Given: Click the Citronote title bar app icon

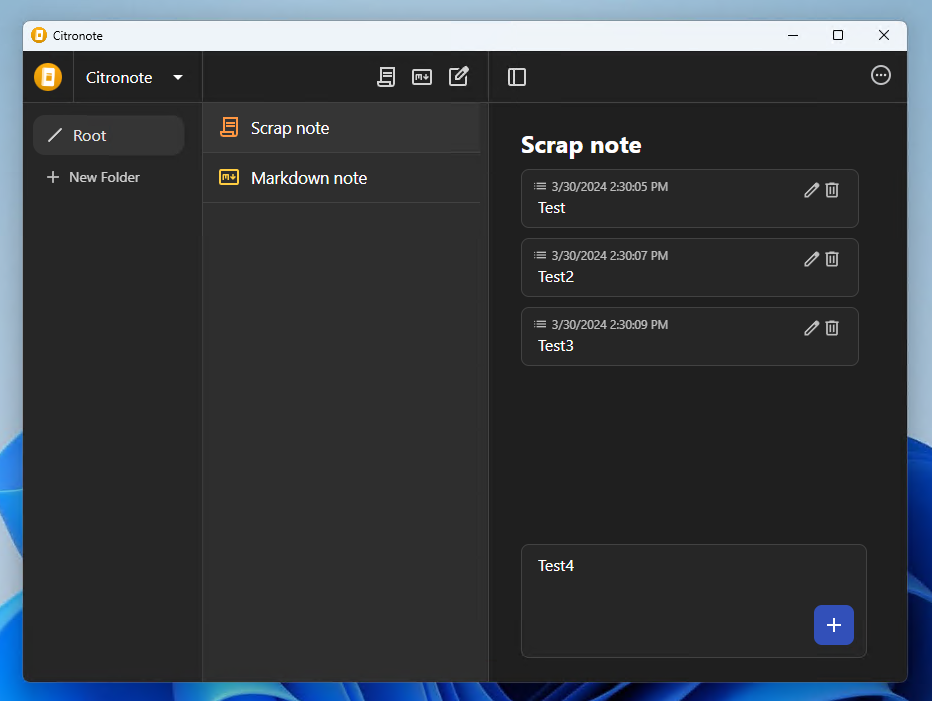Looking at the screenshot, I should coord(39,35).
